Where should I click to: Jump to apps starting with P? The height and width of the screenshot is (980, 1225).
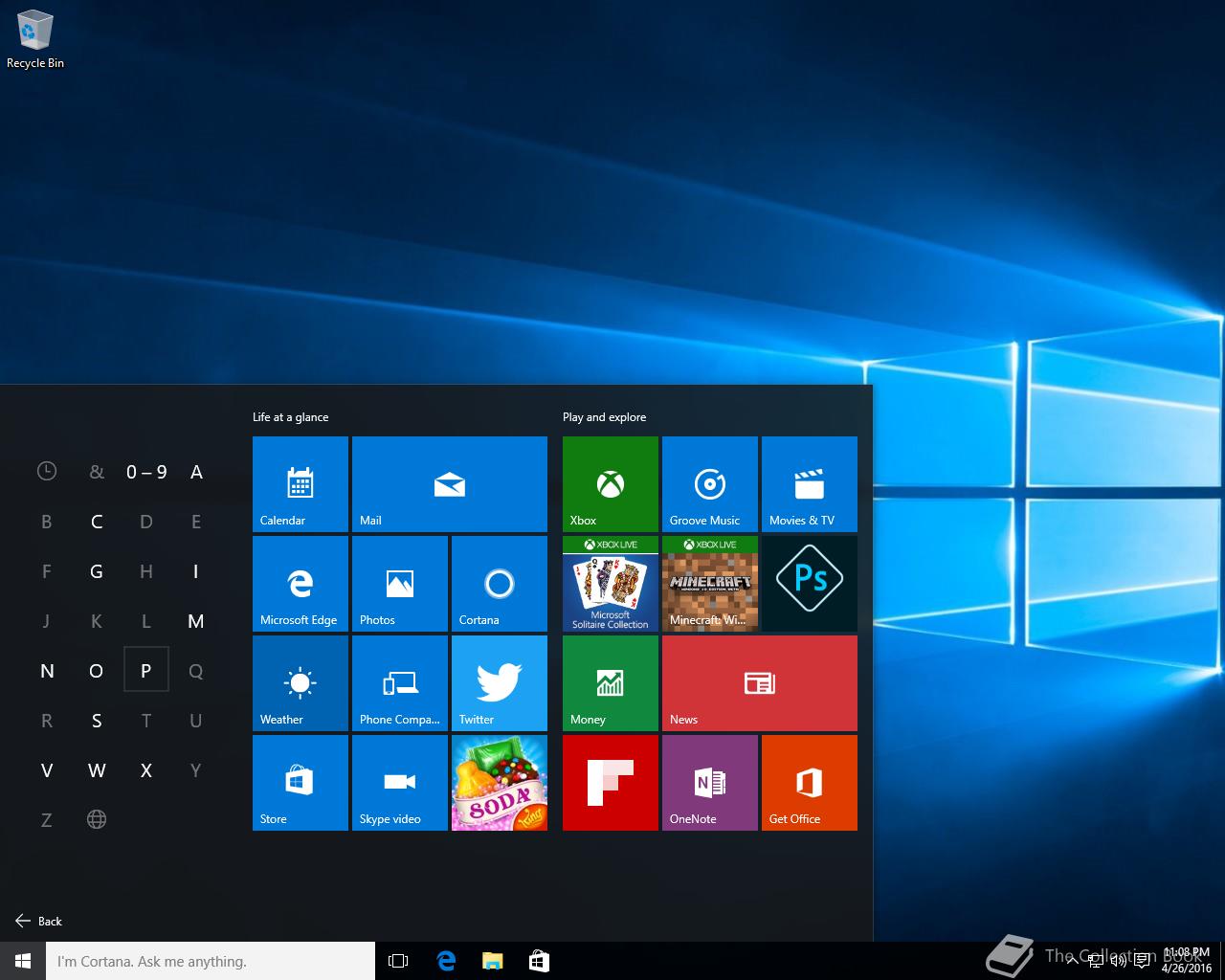pos(146,670)
